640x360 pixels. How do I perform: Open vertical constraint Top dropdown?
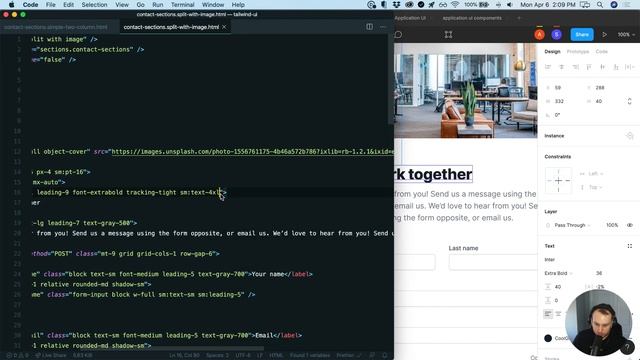591,187
